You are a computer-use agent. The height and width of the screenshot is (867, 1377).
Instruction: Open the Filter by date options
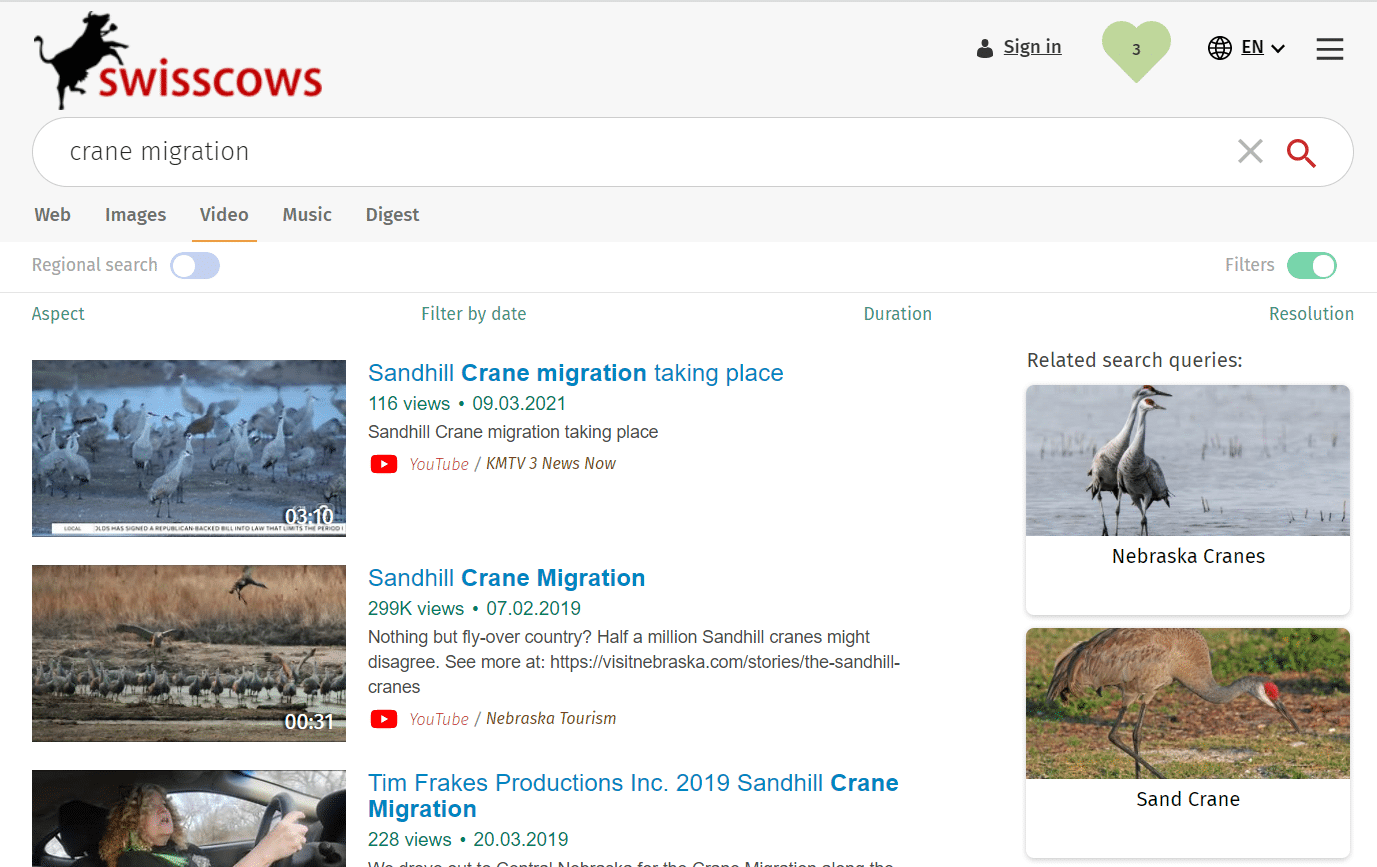(473, 313)
